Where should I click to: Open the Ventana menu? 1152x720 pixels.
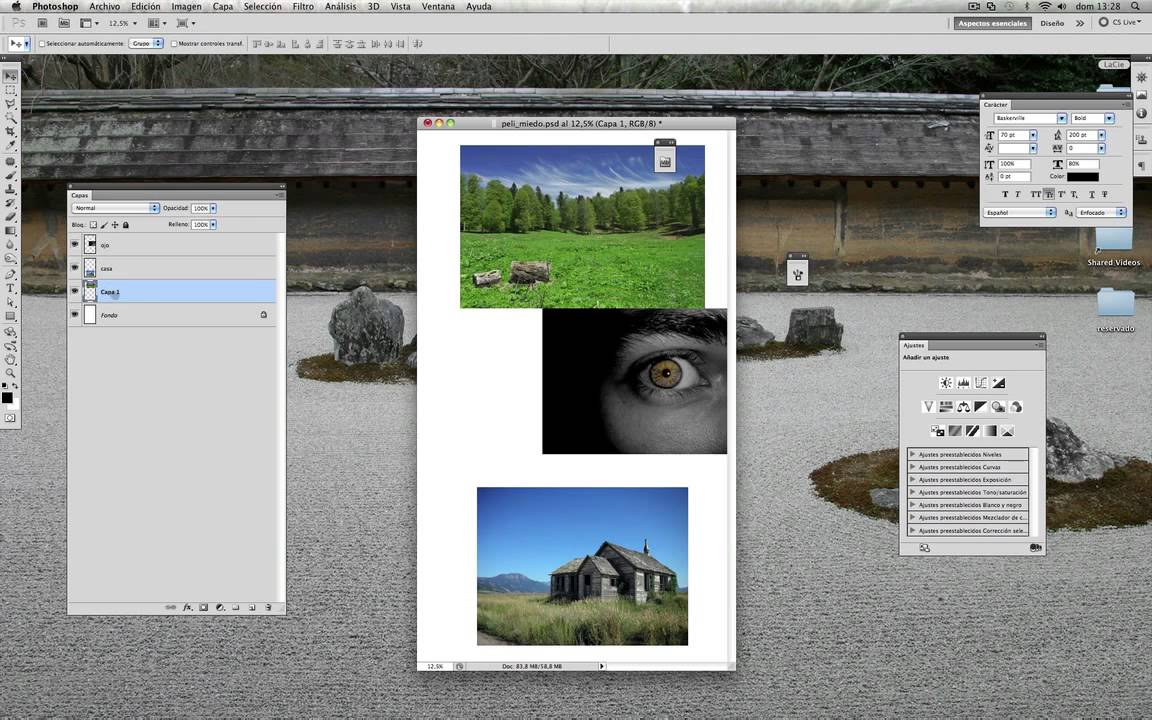tap(438, 6)
